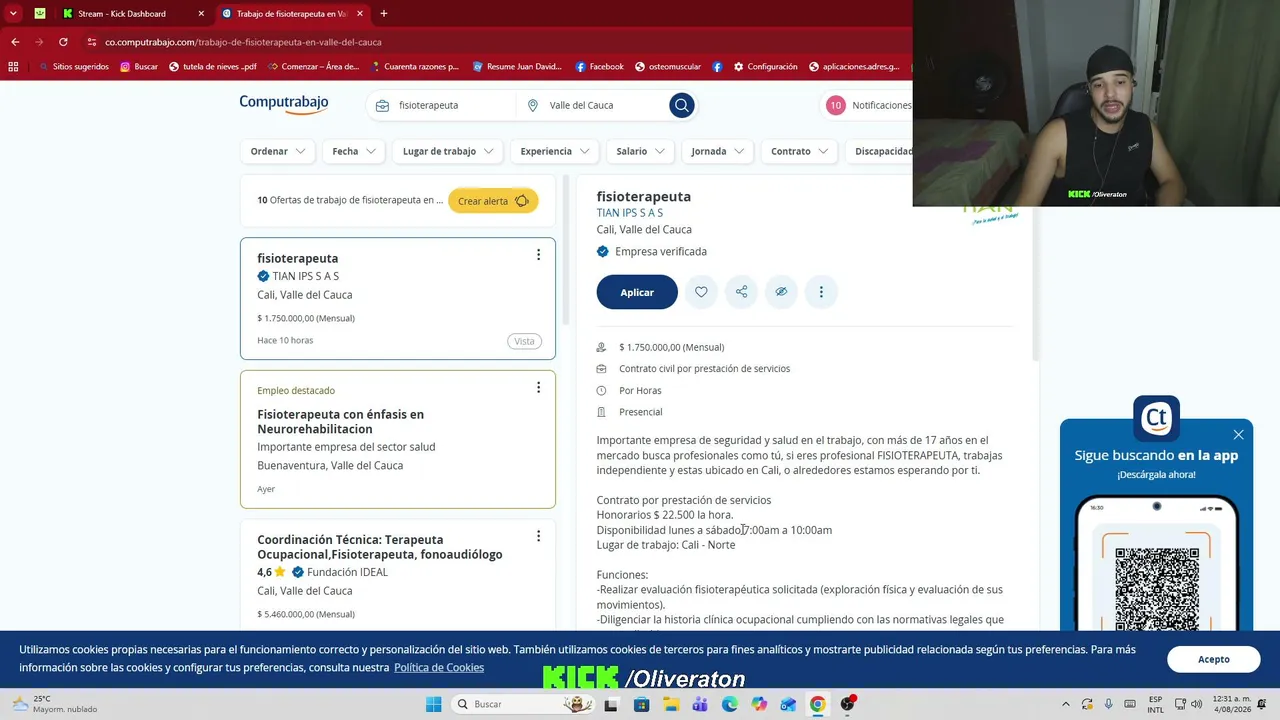Share the fisioterapeuta job offer
Screen dimensions: 1280x720
(x=741, y=292)
